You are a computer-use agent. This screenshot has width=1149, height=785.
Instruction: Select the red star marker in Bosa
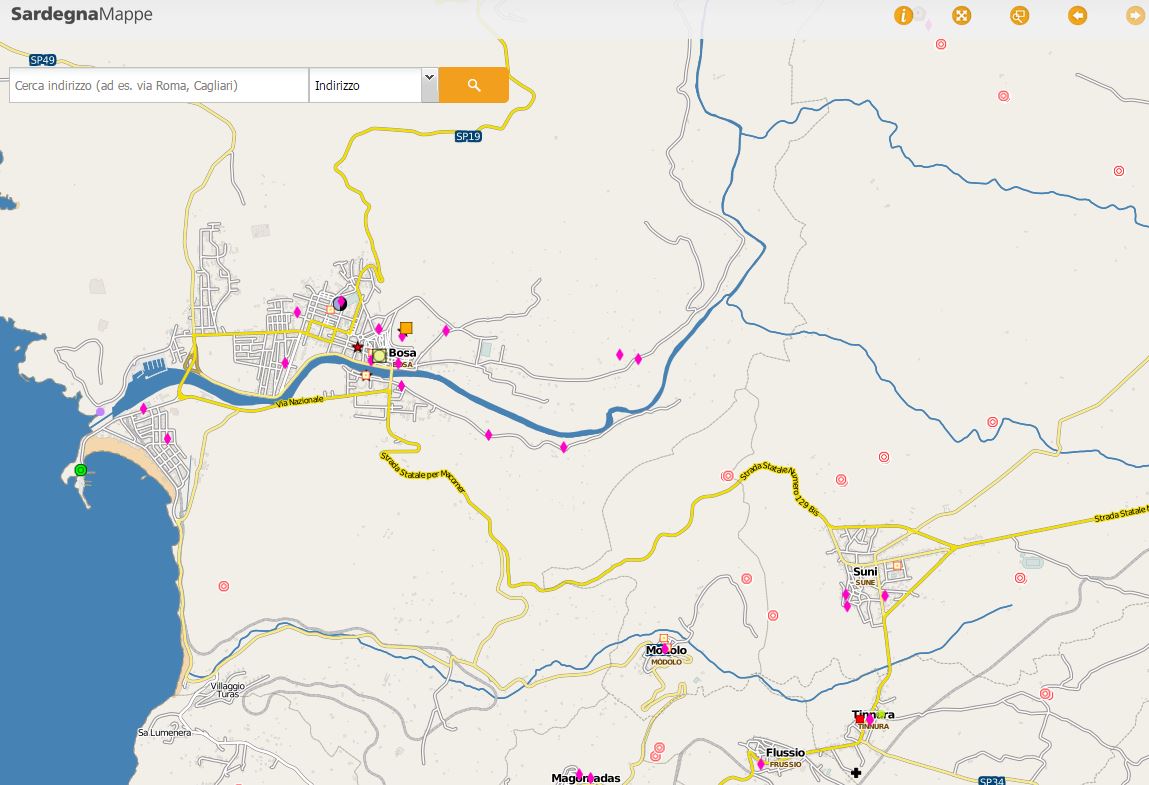[x=358, y=347]
